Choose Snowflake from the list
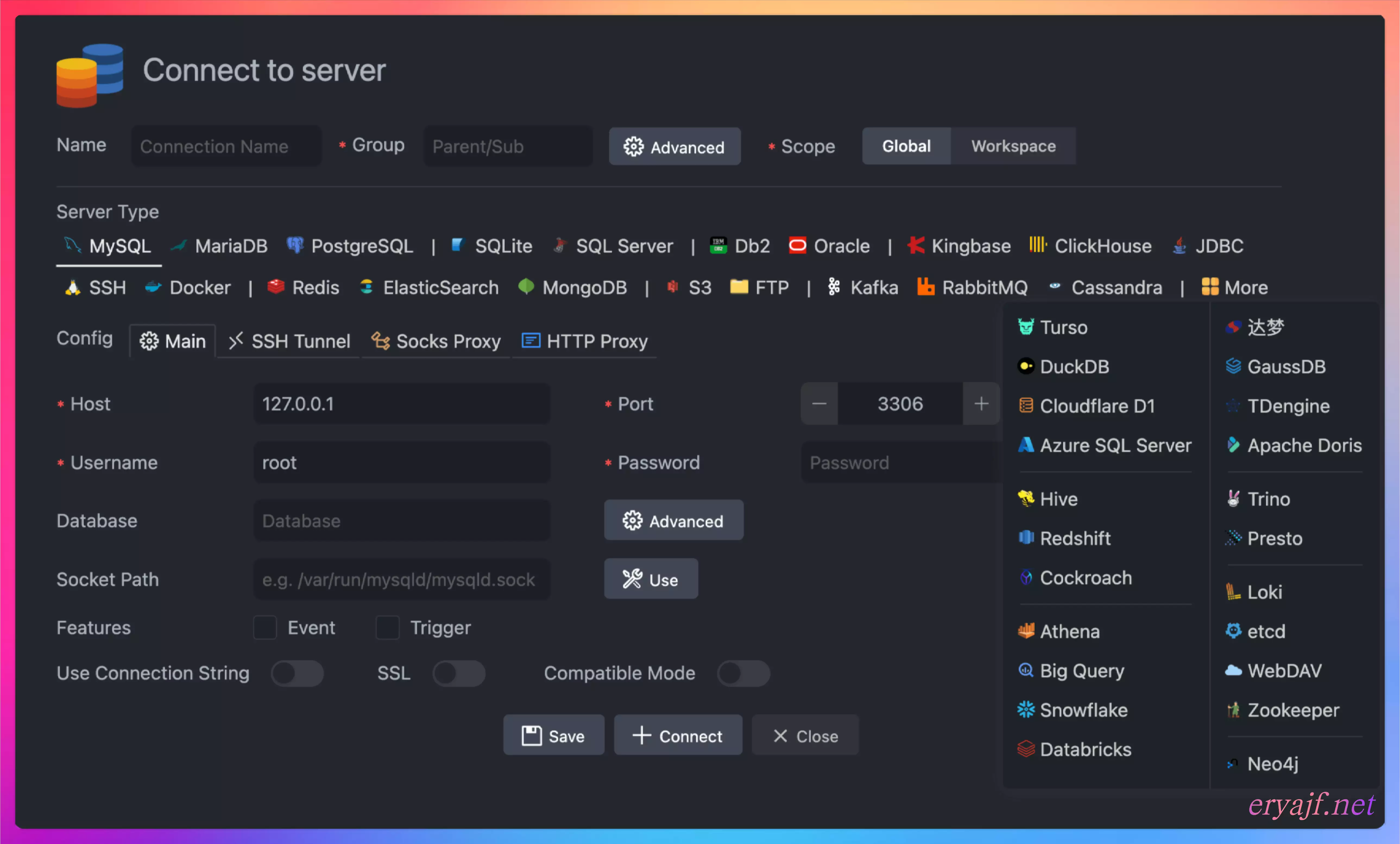 (x=1072, y=710)
